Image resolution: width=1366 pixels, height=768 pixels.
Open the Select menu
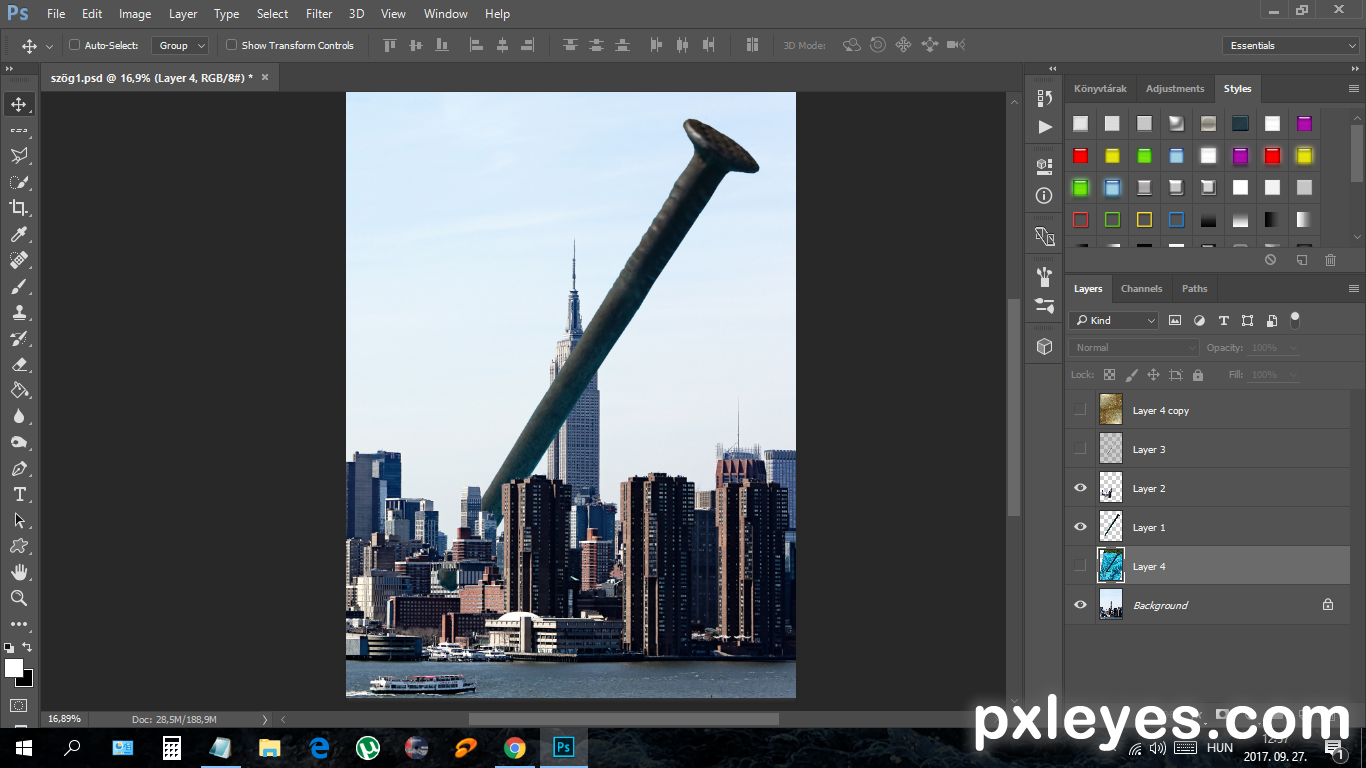click(272, 14)
